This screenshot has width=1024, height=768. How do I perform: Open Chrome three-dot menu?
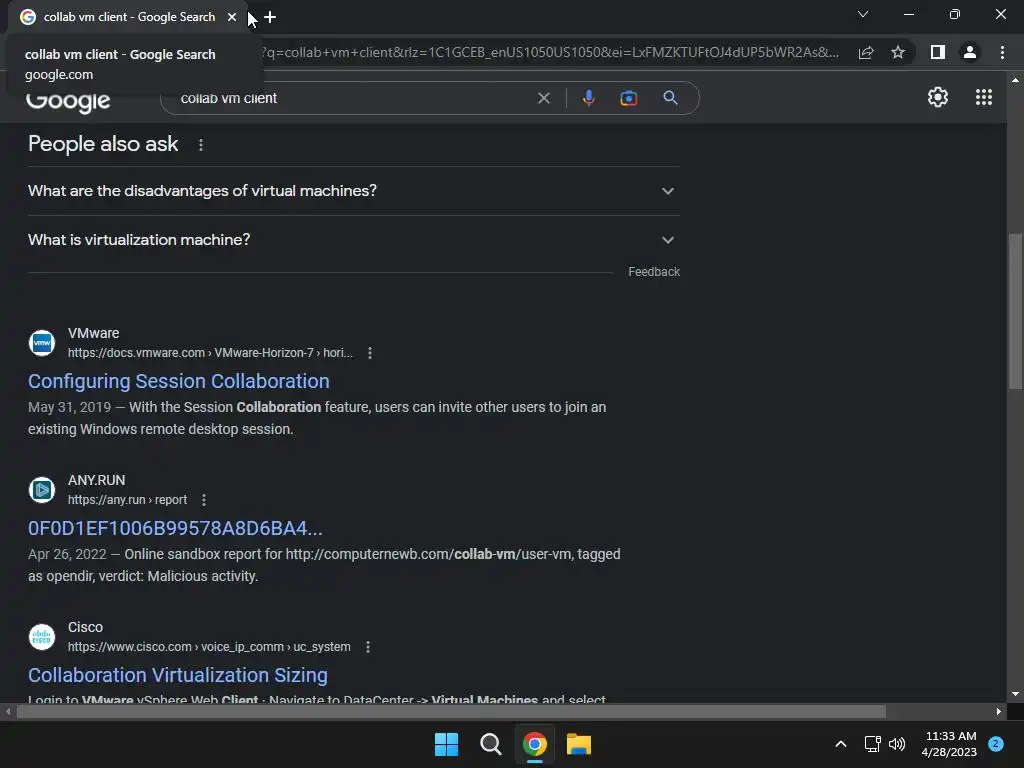click(1002, 52)
